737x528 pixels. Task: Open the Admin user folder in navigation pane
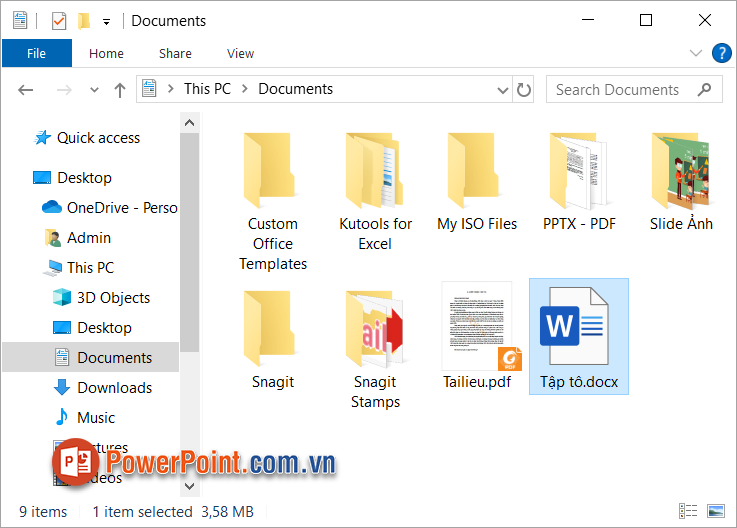click(88, 238)
